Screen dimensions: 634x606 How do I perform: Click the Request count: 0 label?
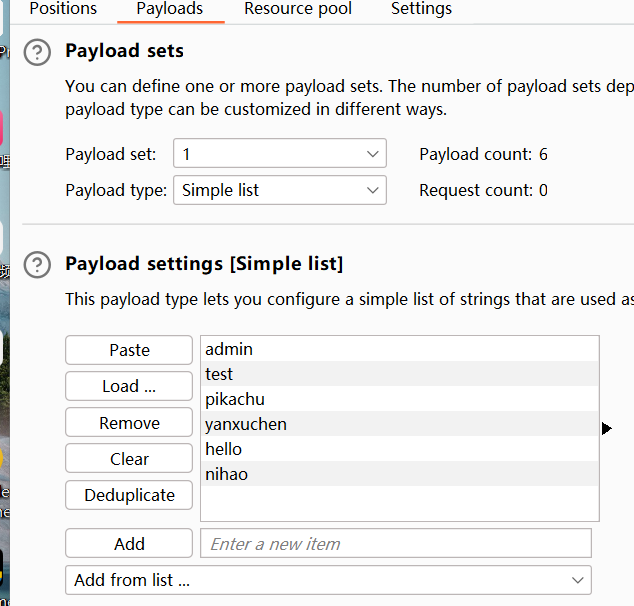tap(483, 190)
